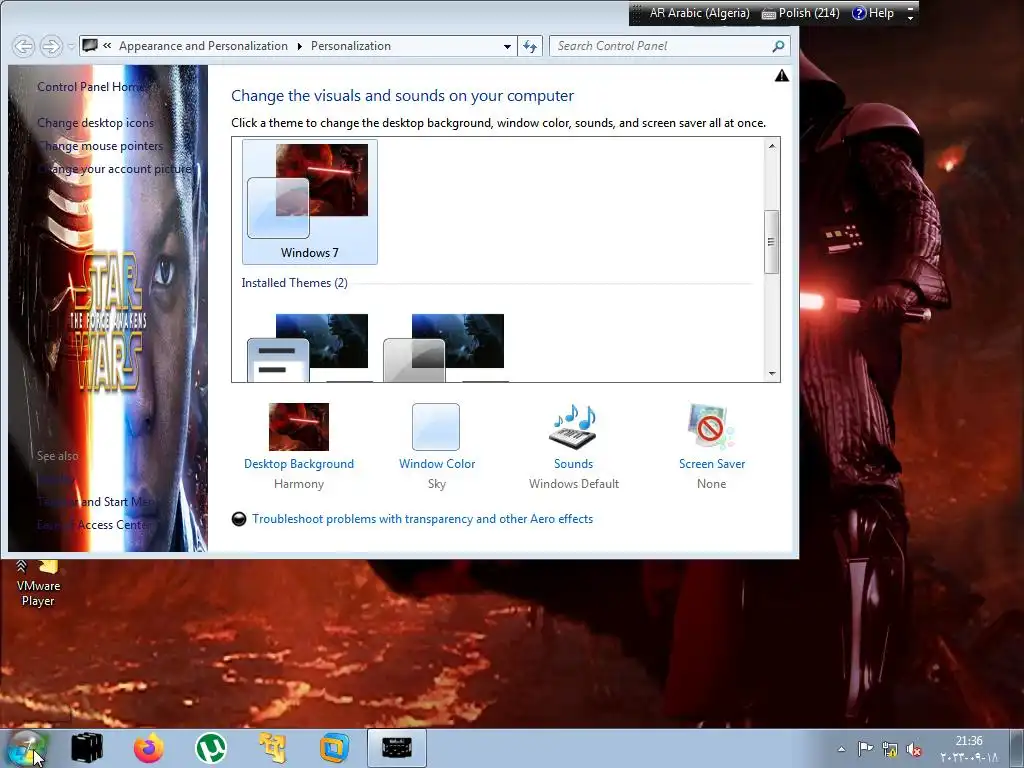This screenshot has width=1024, height=768.
Task: Open Change mouse pointers
Action: [x=100, y=146]
